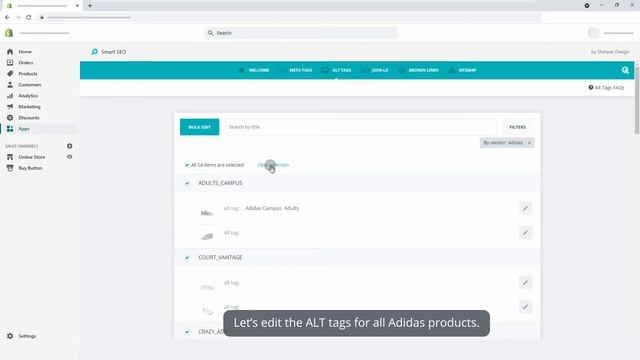Edit second ADULTS_CAMPUS image alt tag

coord(525,233)
